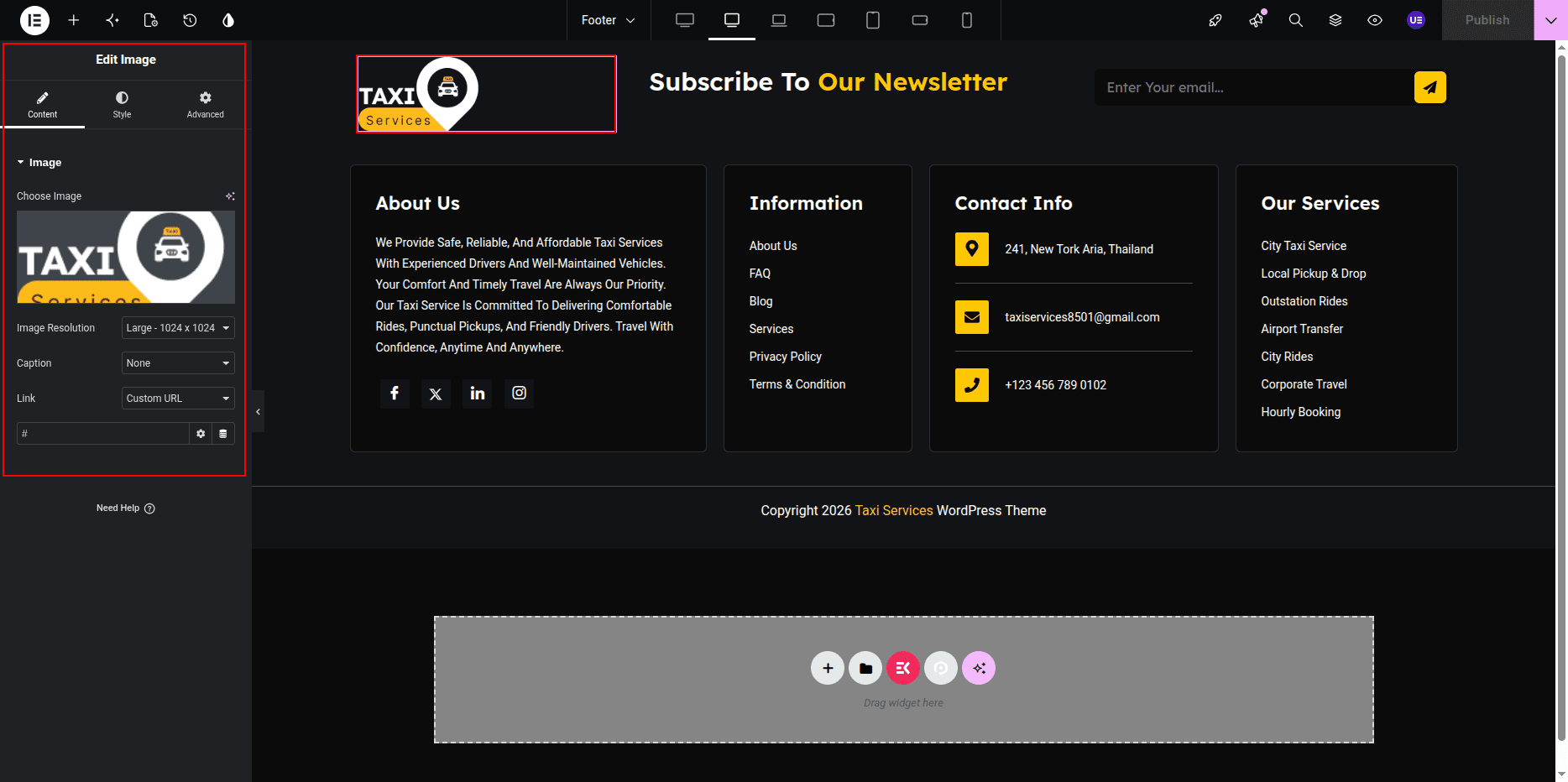Click the AI sparkle icon beside Choose Image
This screenshot has width=1568, height=782.
230,196
